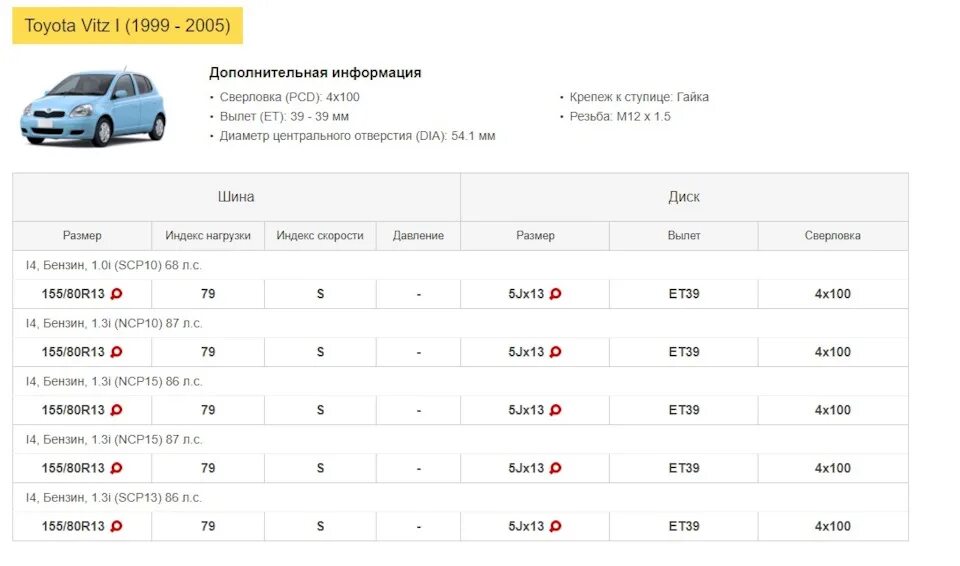Click search icon beside 155/80R13 for NCP15 87 л.с.
Viewport: 960px width, 566px height.
[116, 468]
